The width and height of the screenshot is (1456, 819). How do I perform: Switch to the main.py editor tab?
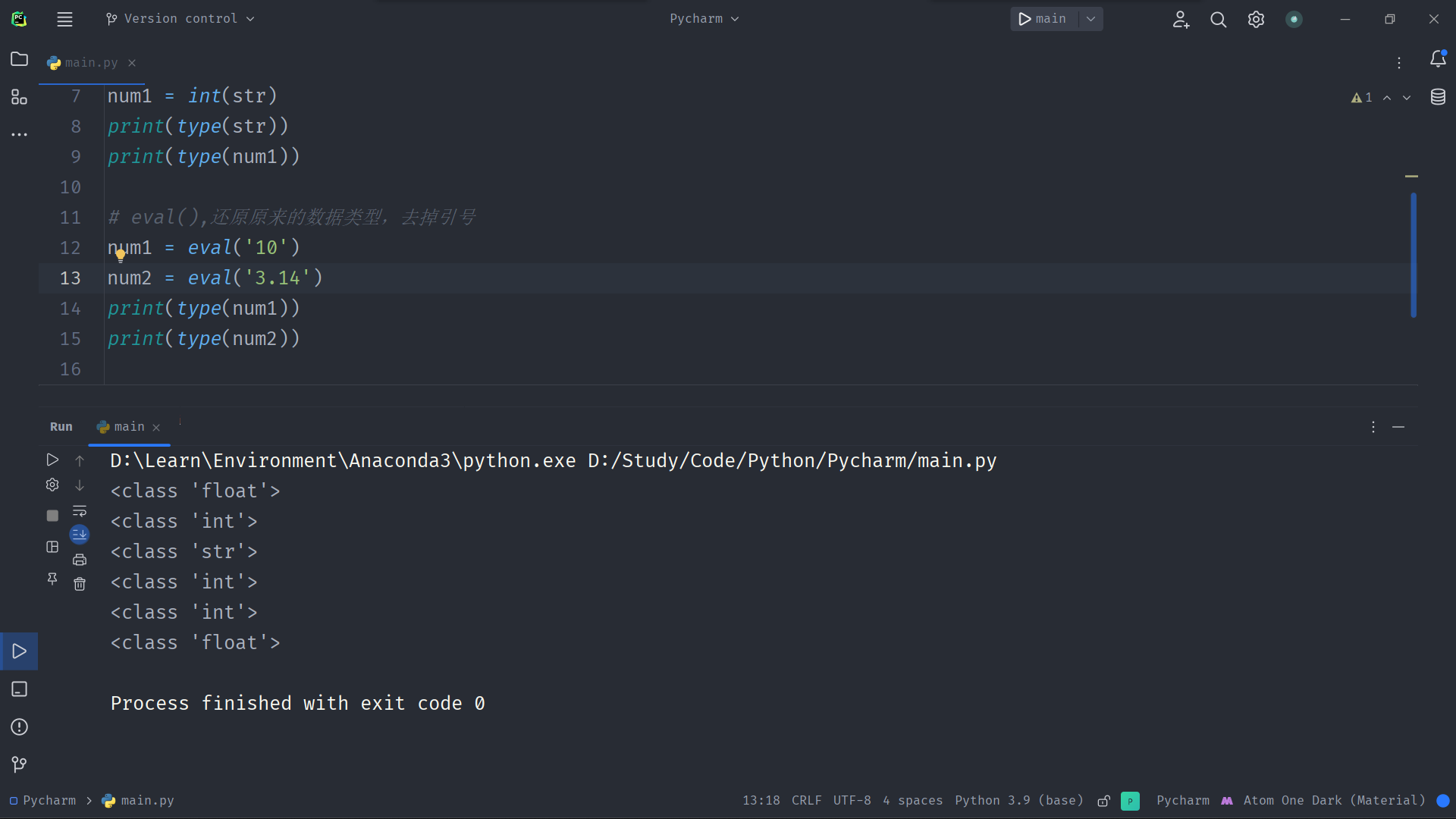point(91,63)
